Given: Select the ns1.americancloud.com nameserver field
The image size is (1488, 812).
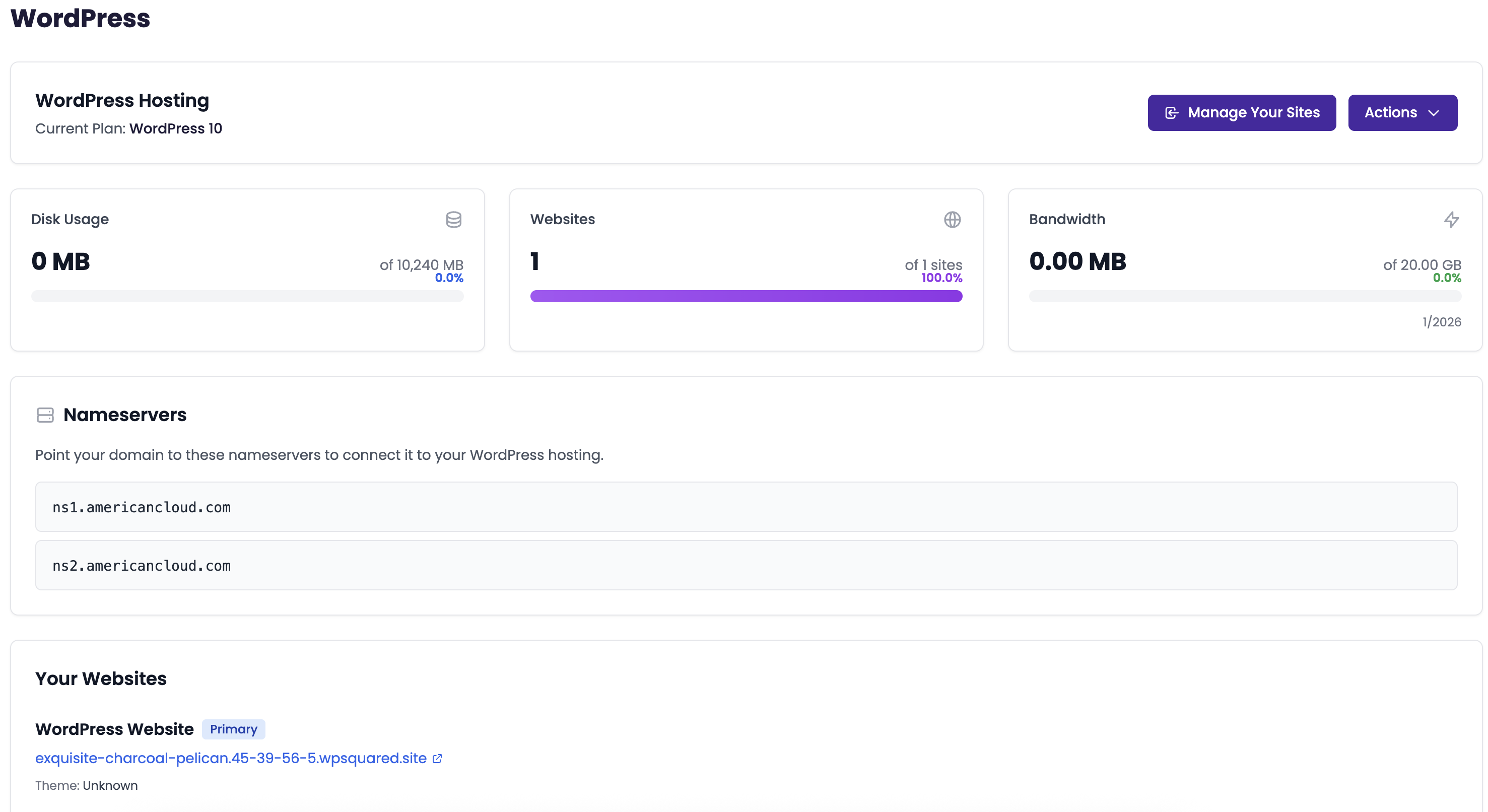Looking at the screenshot, I should (746, 507).
